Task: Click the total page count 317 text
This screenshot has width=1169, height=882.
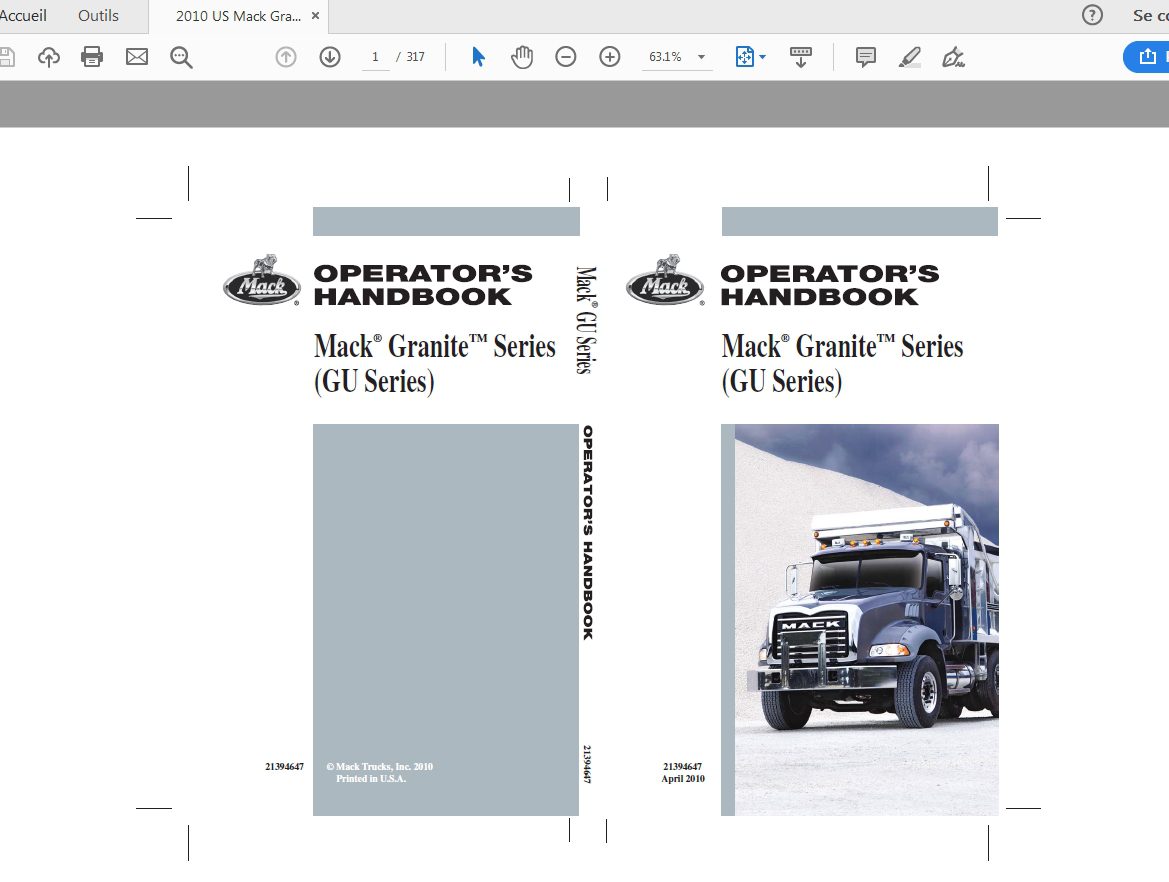Action: point(415,57)
